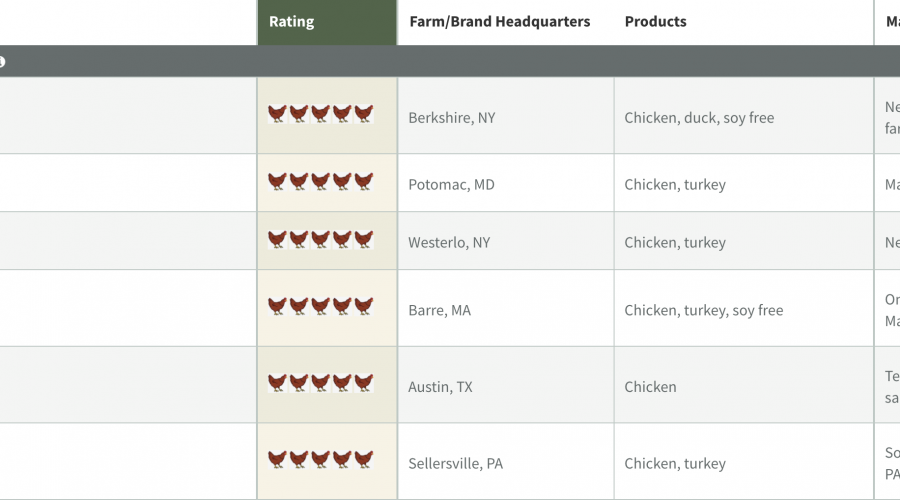Click the 'Chicken, duck, soy free' products cell
Image resolution: width=900 pixels, height=500 pixels.
point(744,115)
